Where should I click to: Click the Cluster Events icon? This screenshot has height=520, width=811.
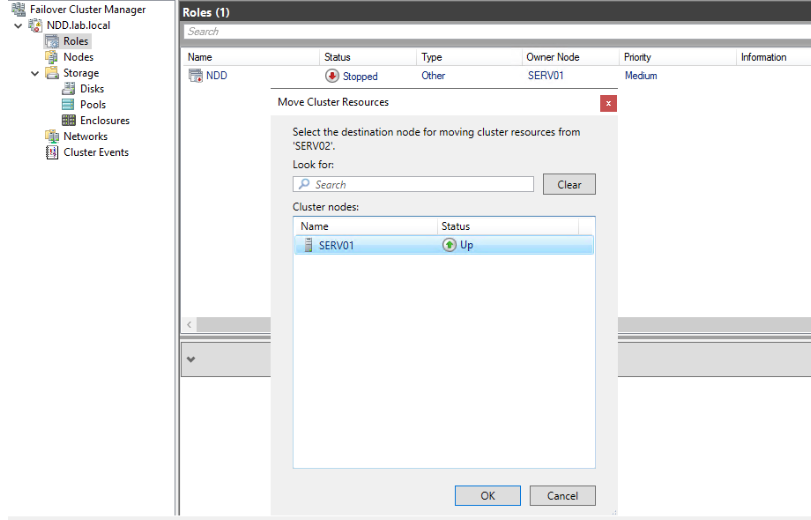pos(52,152)
